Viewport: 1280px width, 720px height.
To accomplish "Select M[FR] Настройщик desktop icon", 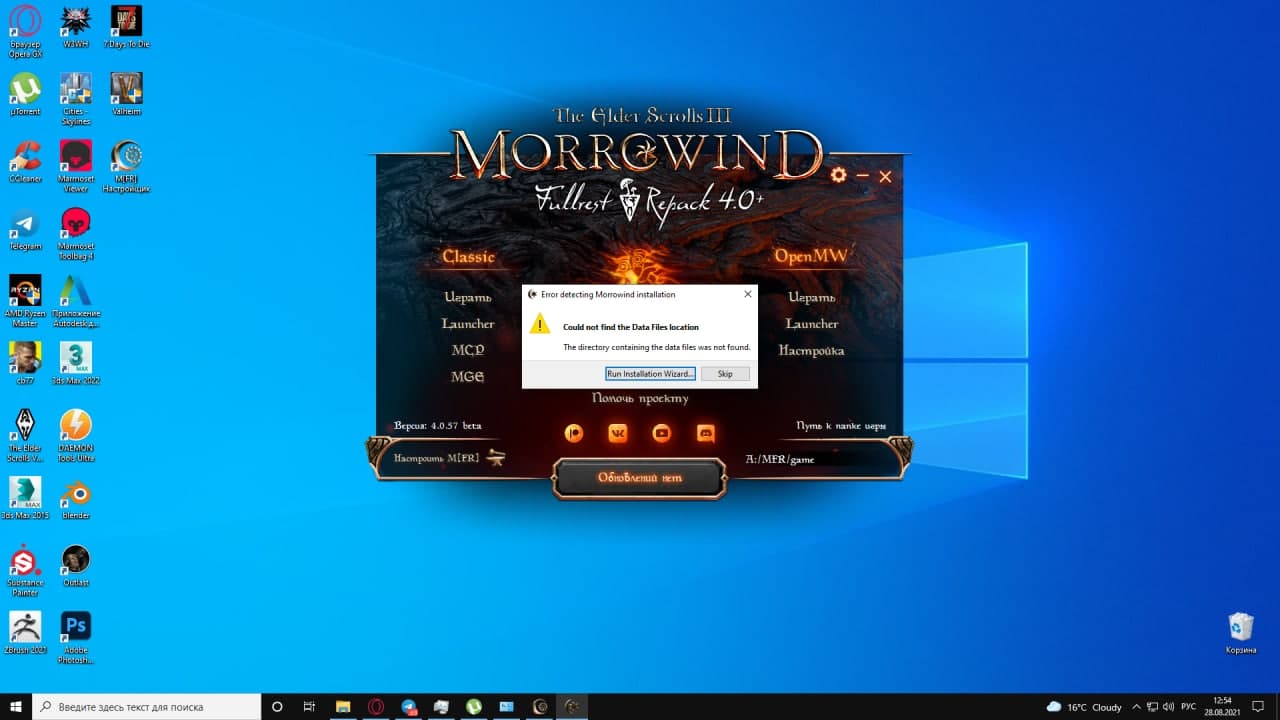I will pos(126,165).
